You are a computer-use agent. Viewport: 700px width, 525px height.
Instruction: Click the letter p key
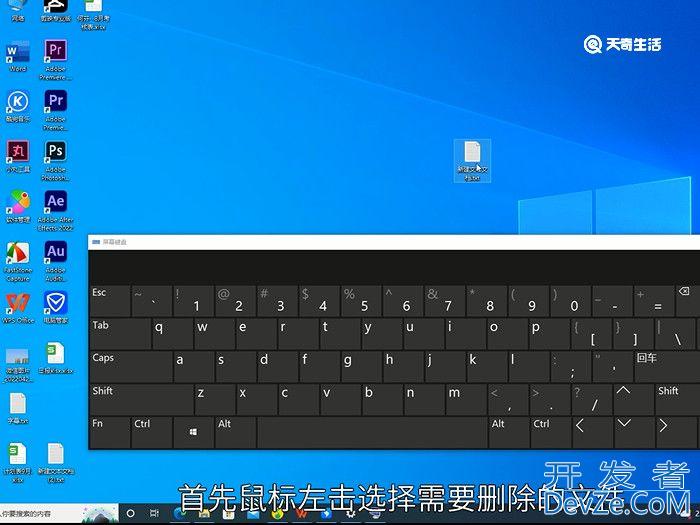click(x=550, y=333)
